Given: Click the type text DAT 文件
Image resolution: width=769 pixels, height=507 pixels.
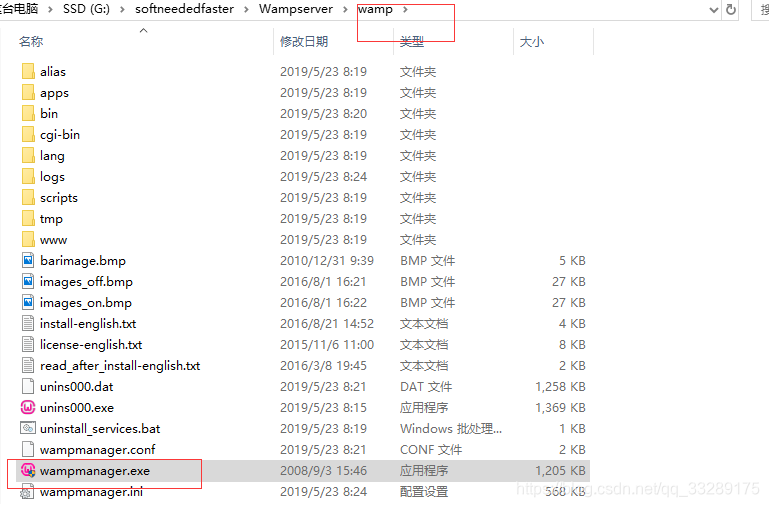Looking at the screenshot, I should click(426, 386).
